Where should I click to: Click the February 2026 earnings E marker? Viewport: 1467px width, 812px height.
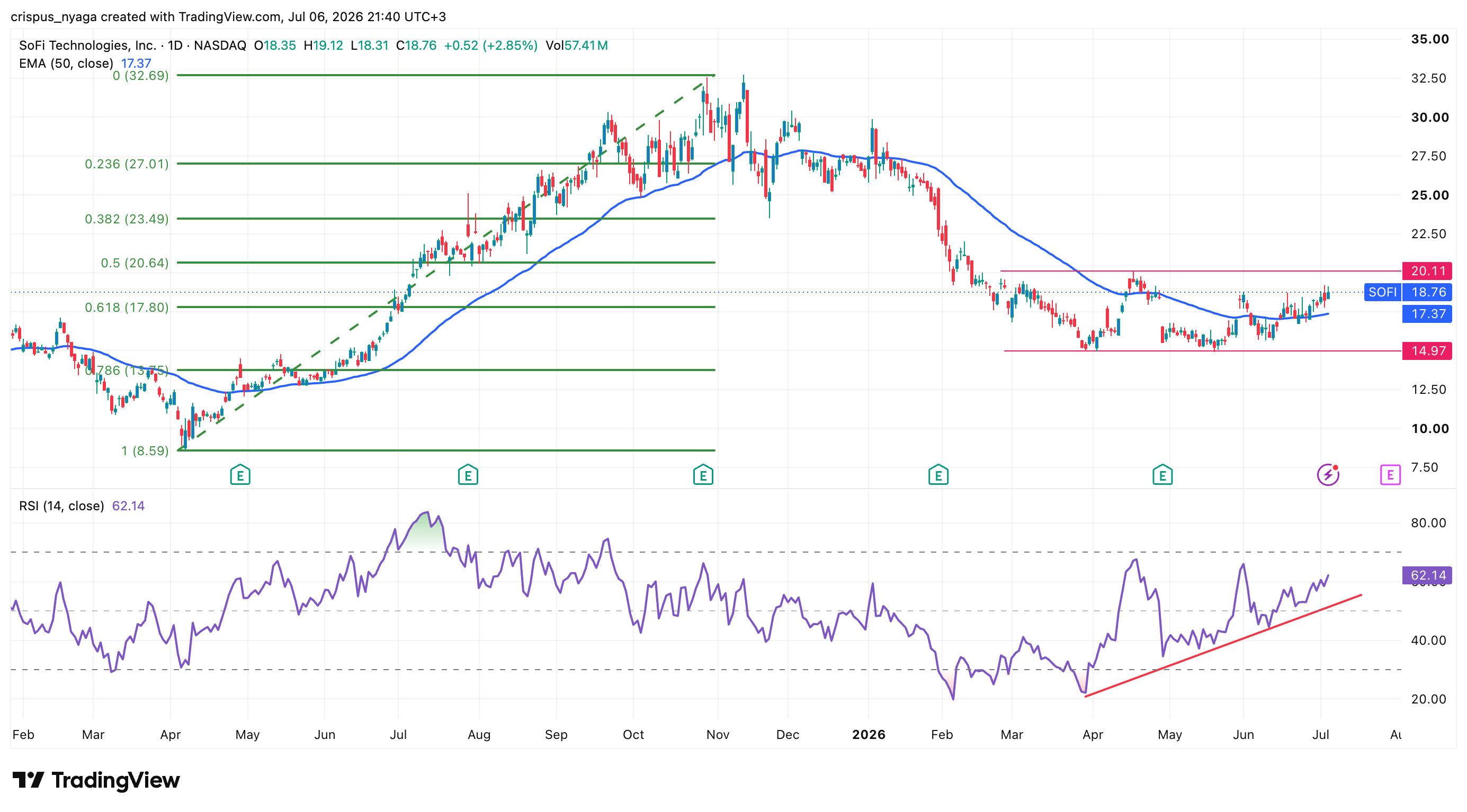tap(938, 475)
